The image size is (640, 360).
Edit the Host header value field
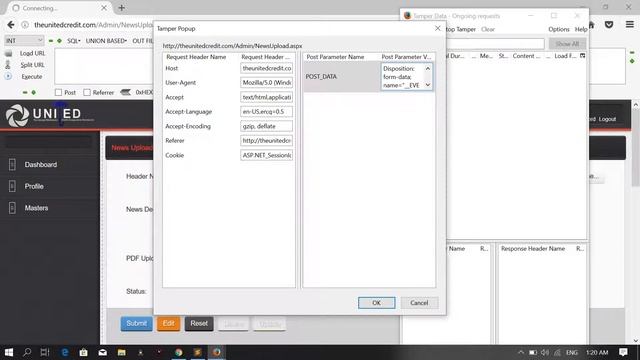point(267,68)
